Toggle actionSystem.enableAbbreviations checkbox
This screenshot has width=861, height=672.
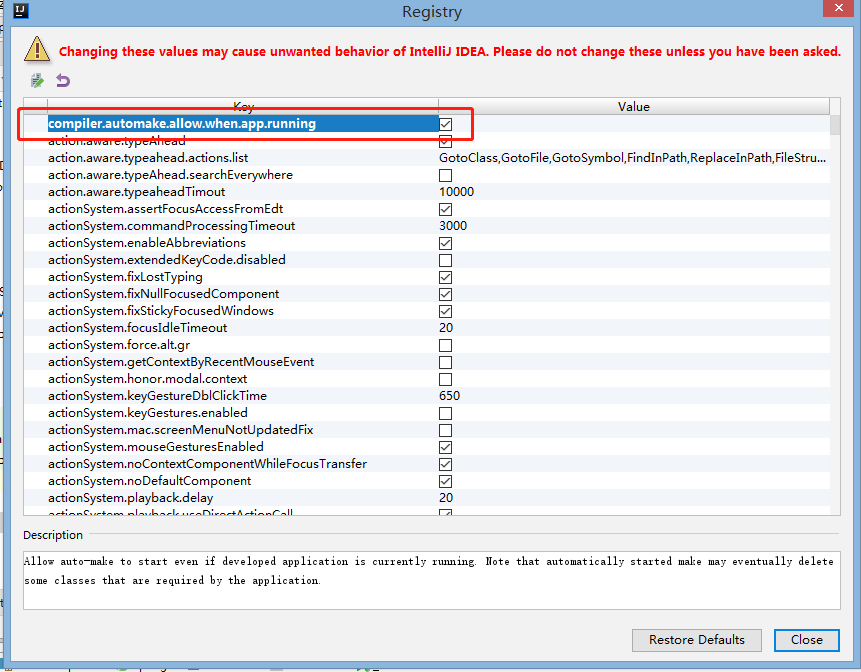445,243
